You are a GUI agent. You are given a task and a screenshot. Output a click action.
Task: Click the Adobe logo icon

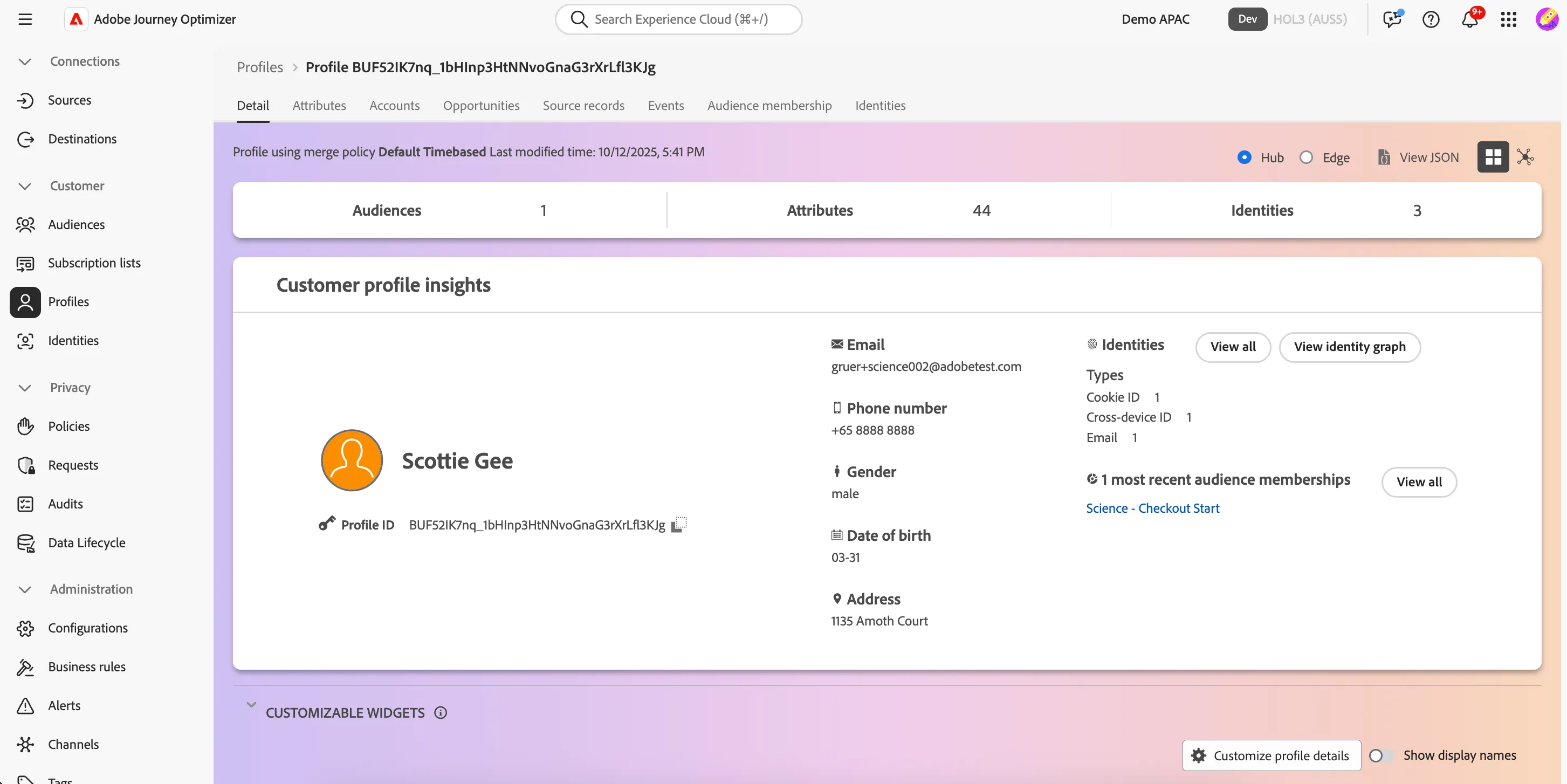pos(76,19)
